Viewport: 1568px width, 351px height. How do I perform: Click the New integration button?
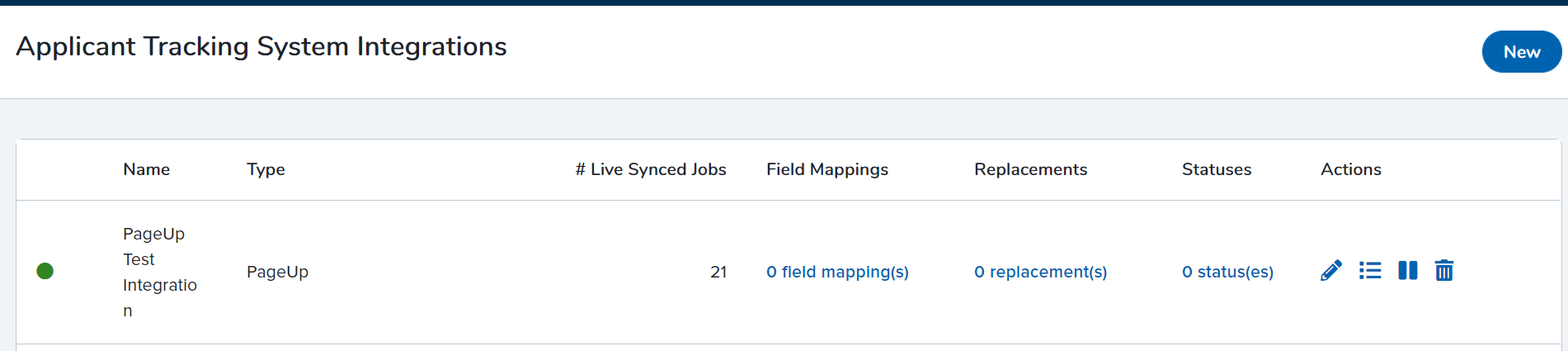(1522, 52)
